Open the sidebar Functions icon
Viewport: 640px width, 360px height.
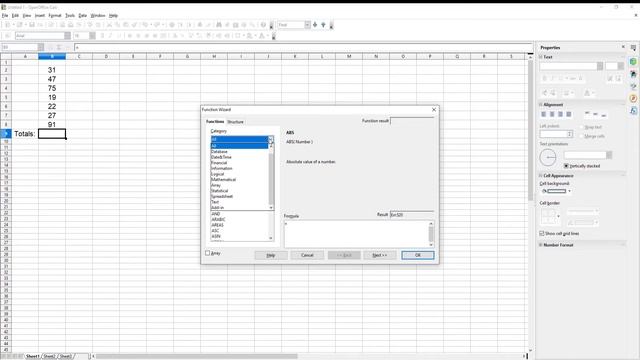633,111
